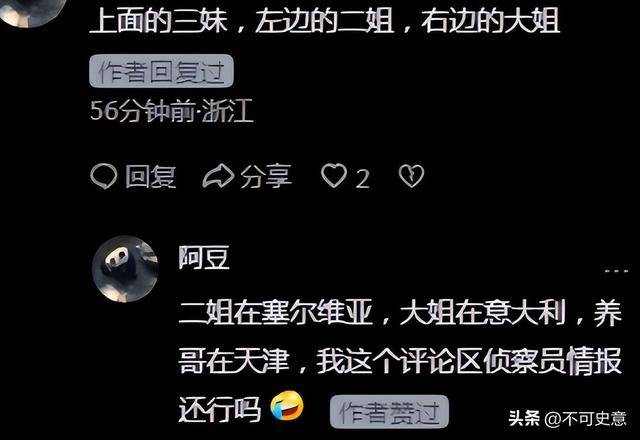The width and height of the screenshot is (640, 440).
Task: Click the 头条 @不可史意 watermark
Action: [x=567, y=418]
